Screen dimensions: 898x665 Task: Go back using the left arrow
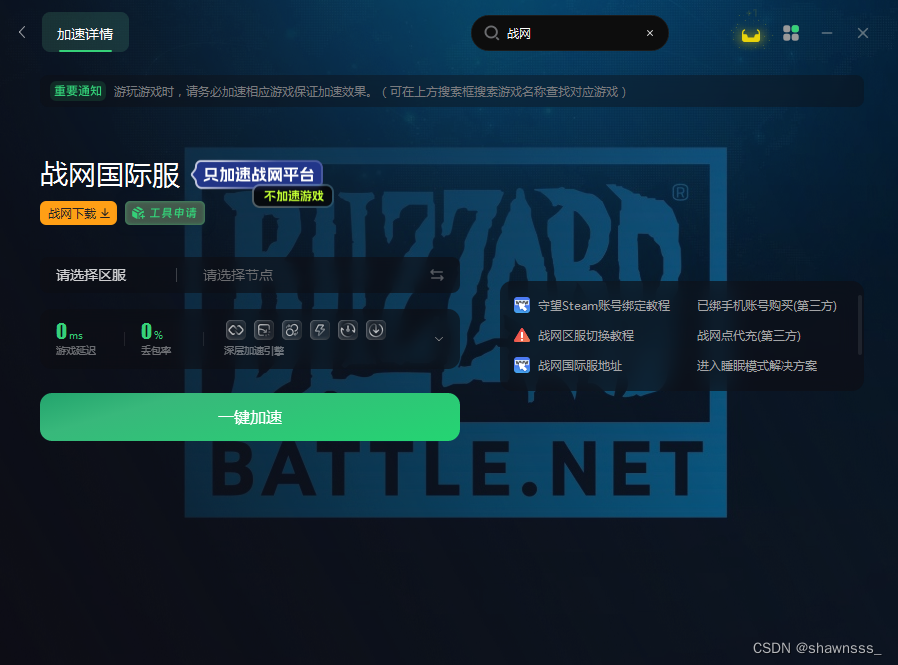coord(22,33)
